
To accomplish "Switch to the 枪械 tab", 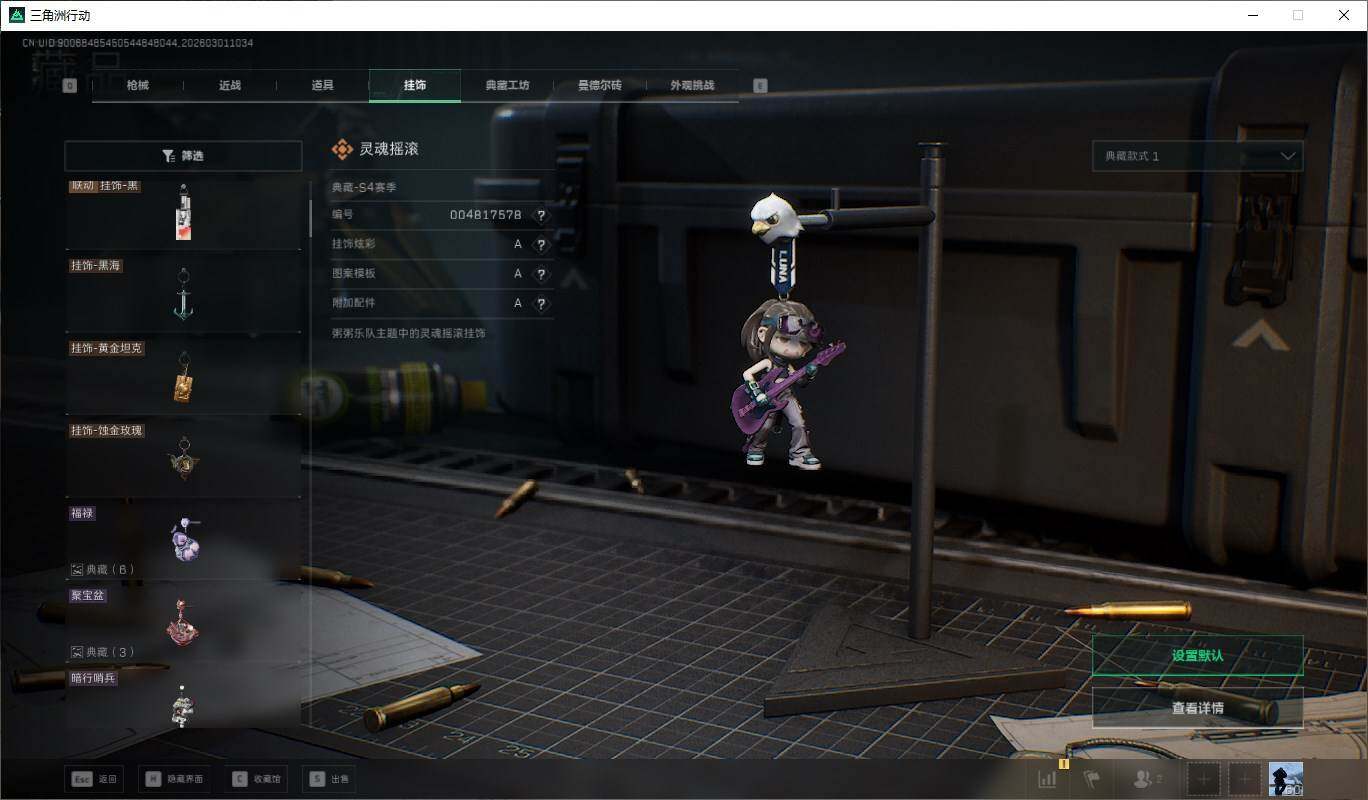I will 138,86.
